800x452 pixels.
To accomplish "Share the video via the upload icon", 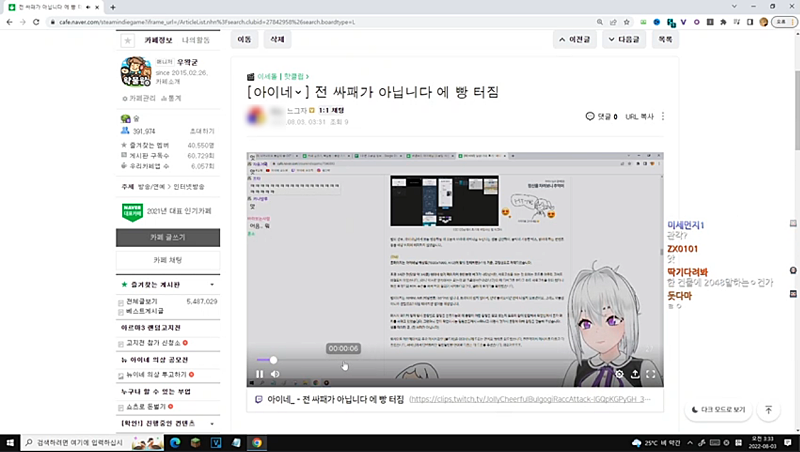I will click(635, 374).
